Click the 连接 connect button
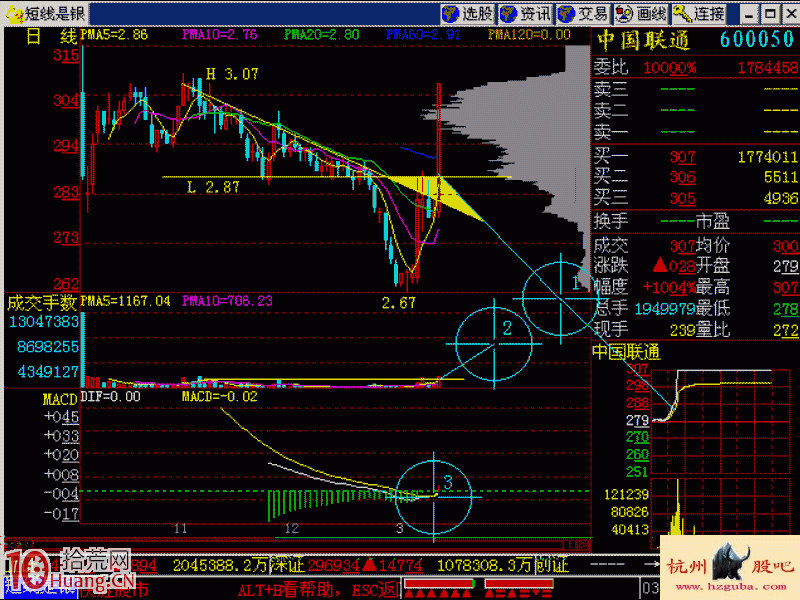Viewport: 800px width, 600px height. point(700,14)
